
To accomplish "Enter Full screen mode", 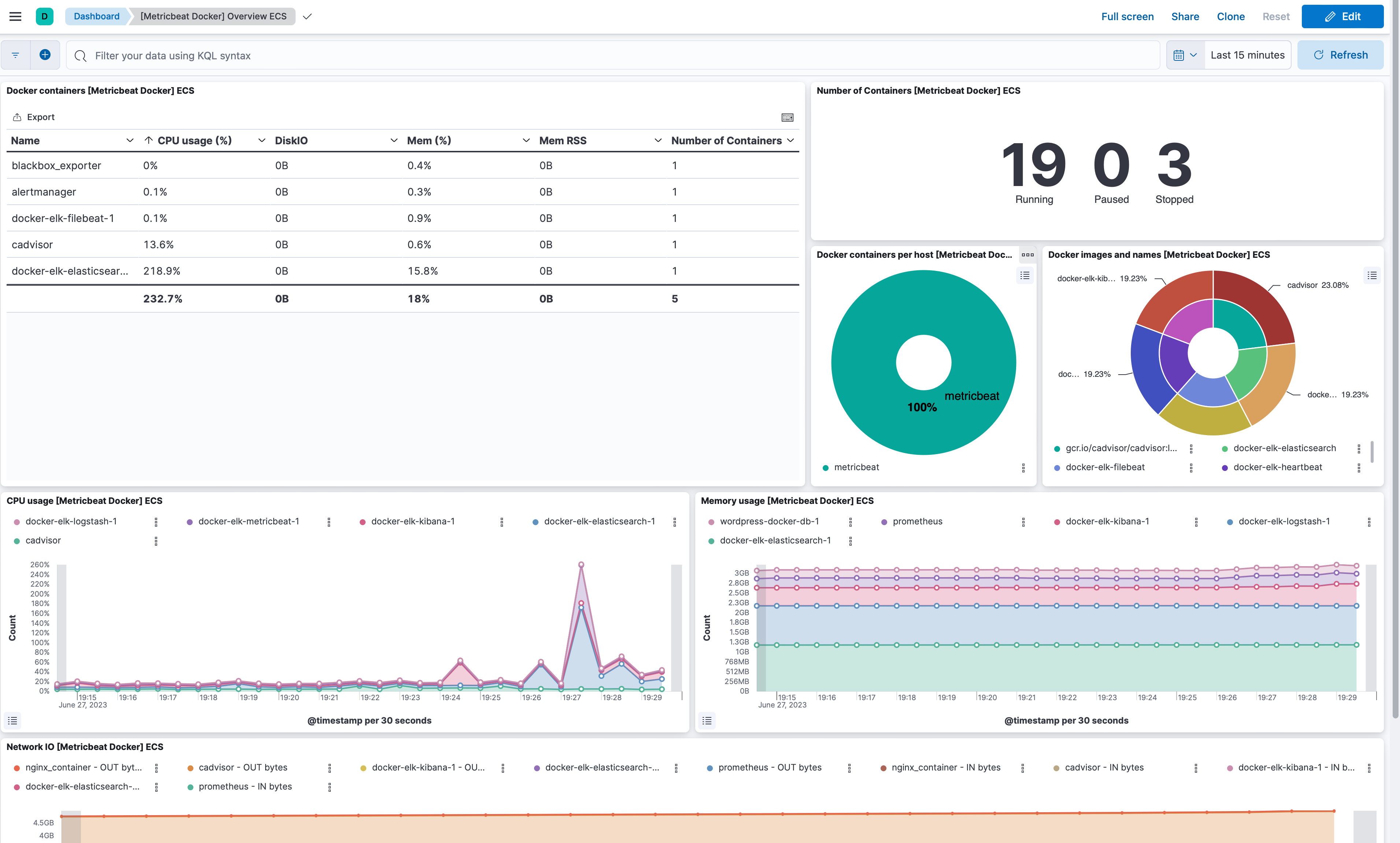I will tap(1127, 16).
